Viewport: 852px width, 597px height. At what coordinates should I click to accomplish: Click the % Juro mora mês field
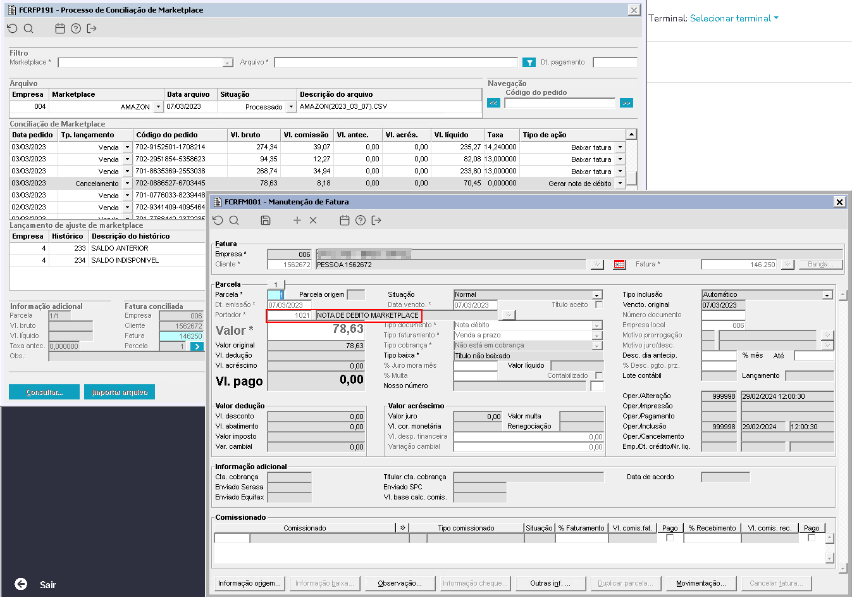pyautogui.click(x=475, y=366)
